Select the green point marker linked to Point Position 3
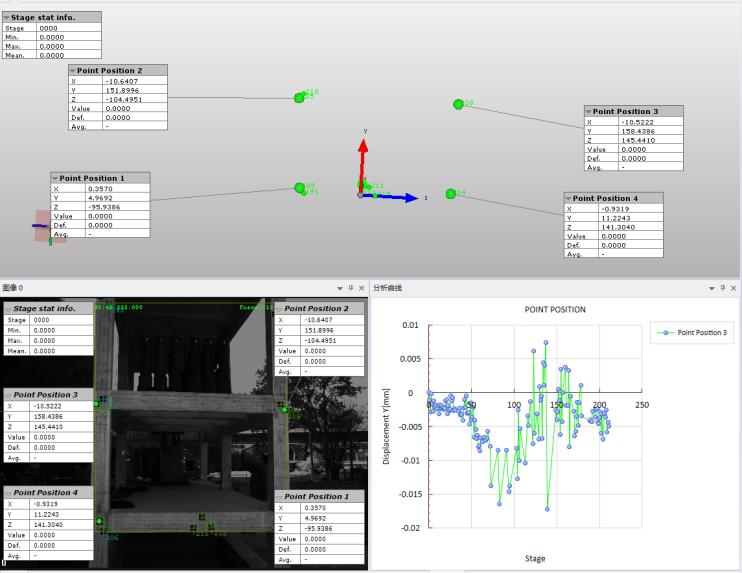 pos(459,104)
